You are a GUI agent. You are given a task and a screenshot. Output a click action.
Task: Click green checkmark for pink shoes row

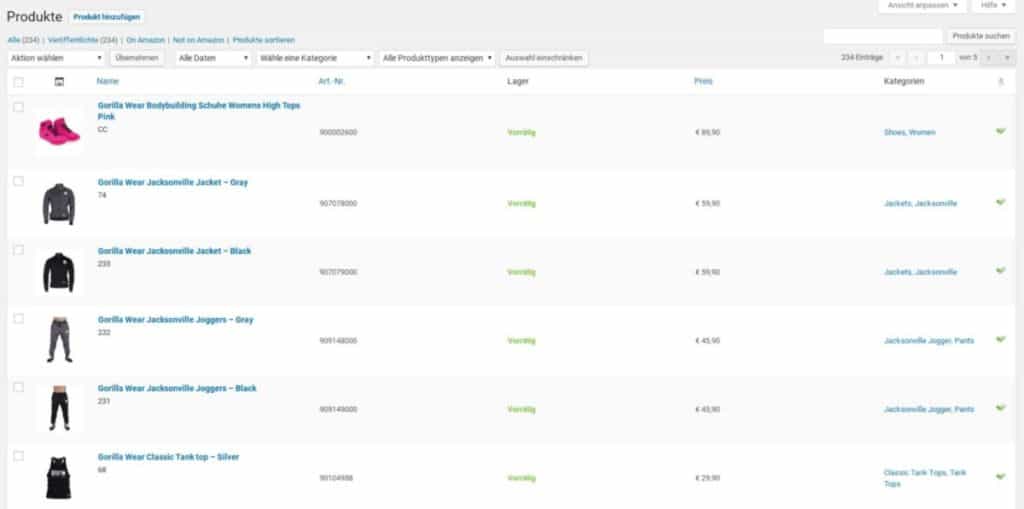click(x=1001, y=131)
